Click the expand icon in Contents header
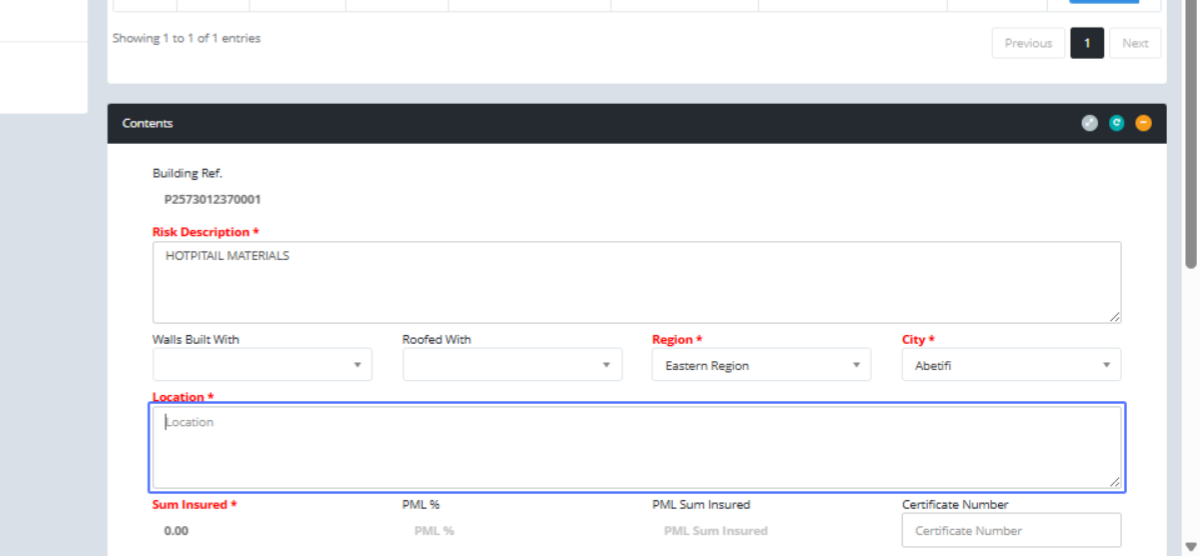This screenshot has width=1200, height=556. (x=1089, y=123)
